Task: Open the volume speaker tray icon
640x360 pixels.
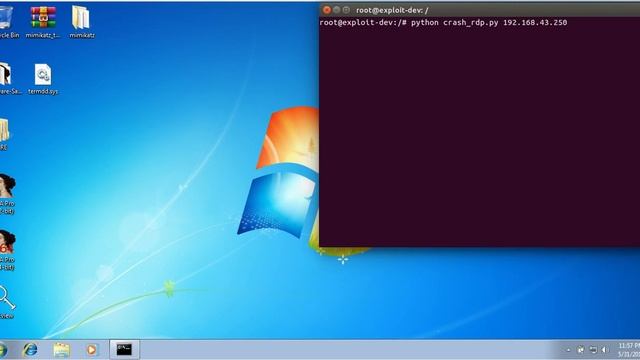Action: click(x=605, y=350)
